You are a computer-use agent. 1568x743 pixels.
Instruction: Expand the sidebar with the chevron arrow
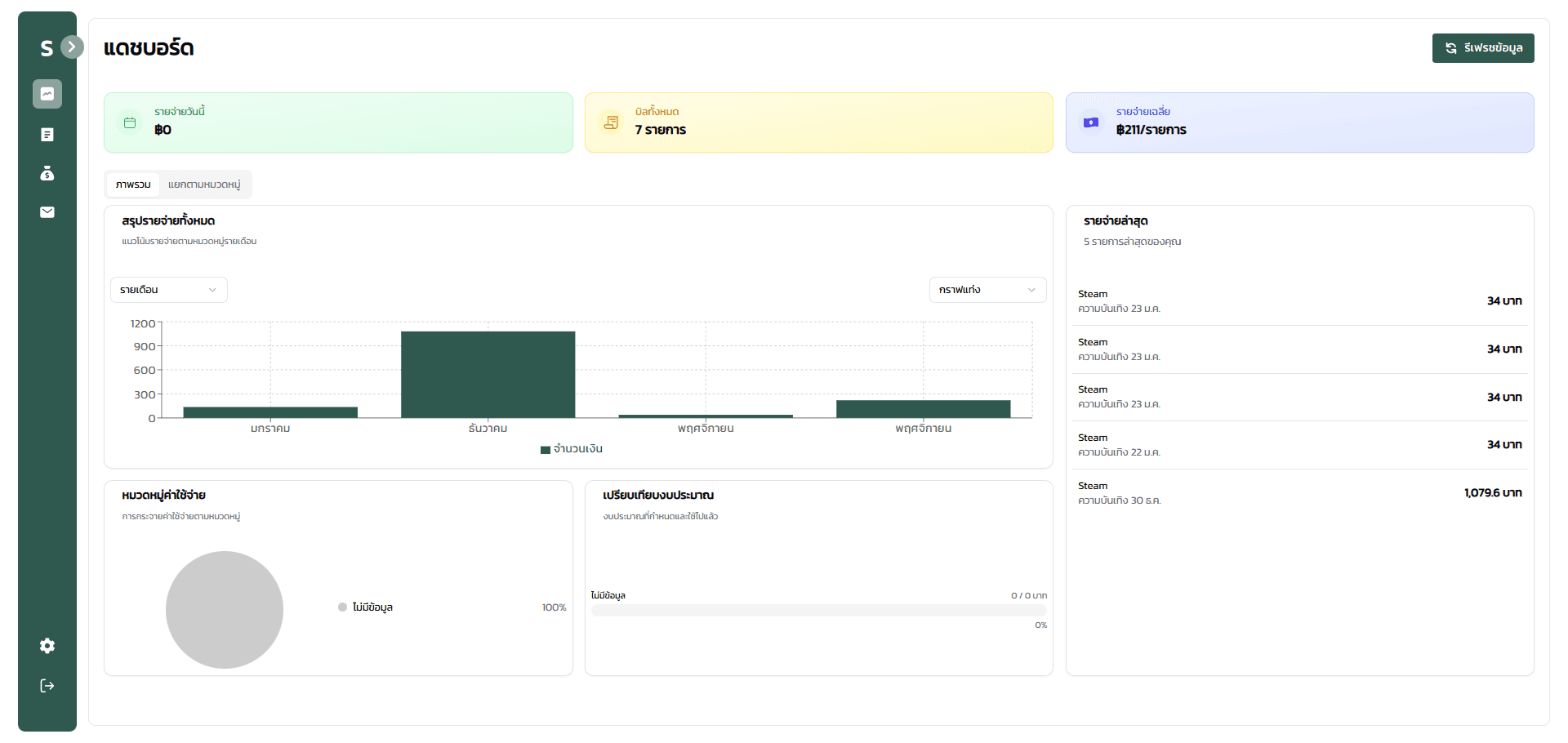point(72,47)
